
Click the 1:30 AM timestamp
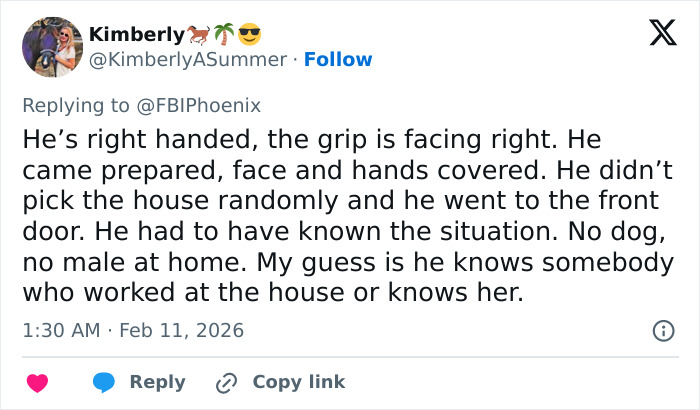[x=59, y=330]
